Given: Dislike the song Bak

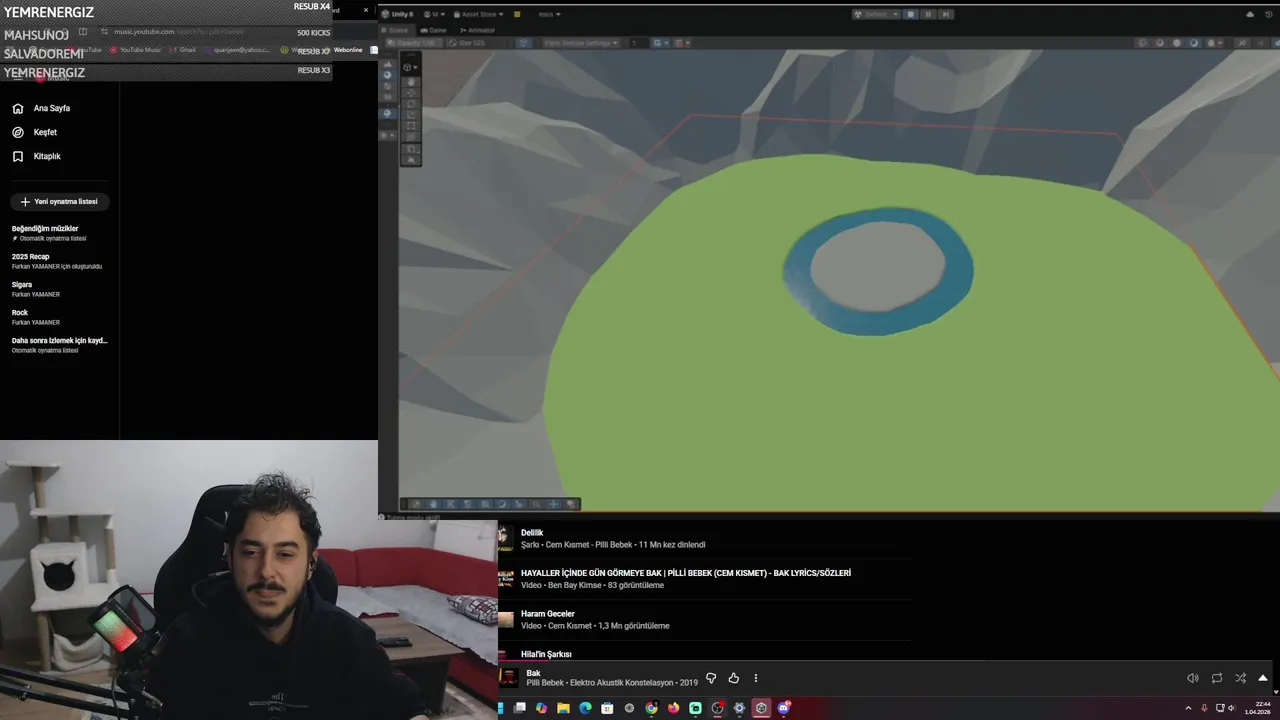Looking at the screenshot, I should pos(711,678).
